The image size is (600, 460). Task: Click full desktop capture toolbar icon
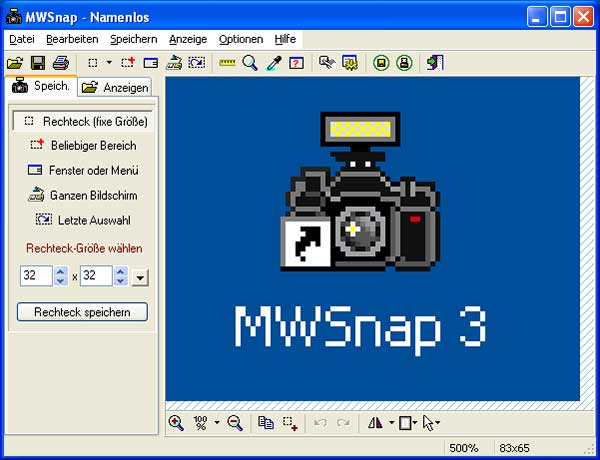(x=174, y=63)
